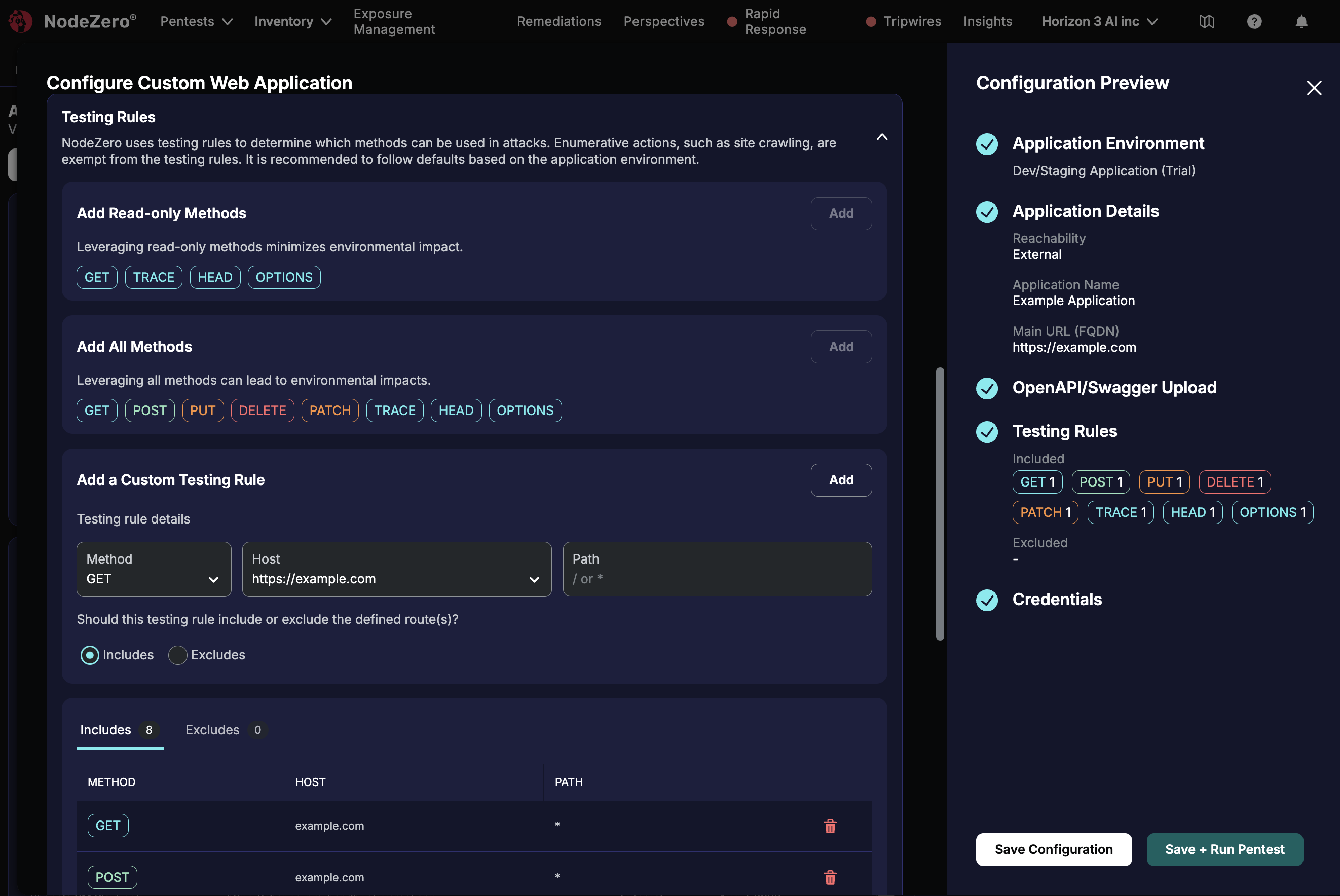Open the Horizon 3 AI inc account dropdown
1340x896 pixels.
1099,21
